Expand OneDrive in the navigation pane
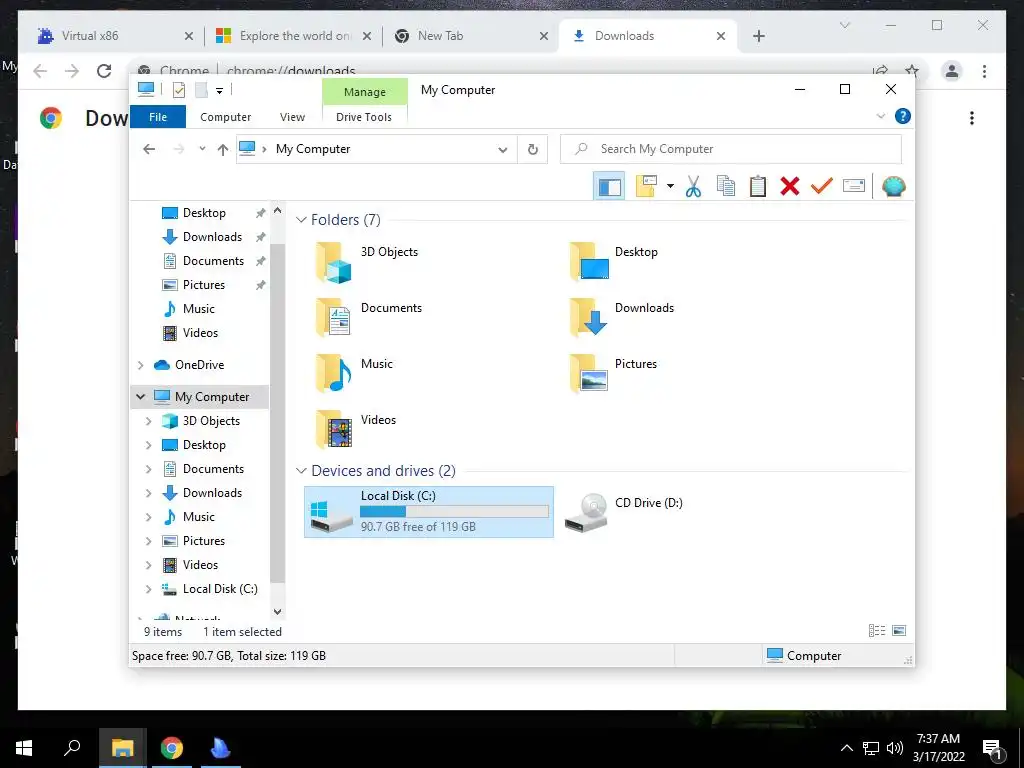Viewport: 1024px width, 768px height. (x=140, y=365)
